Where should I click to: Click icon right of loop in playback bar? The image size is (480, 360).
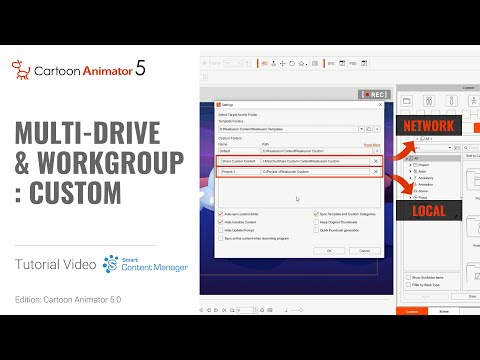point(270,310)
